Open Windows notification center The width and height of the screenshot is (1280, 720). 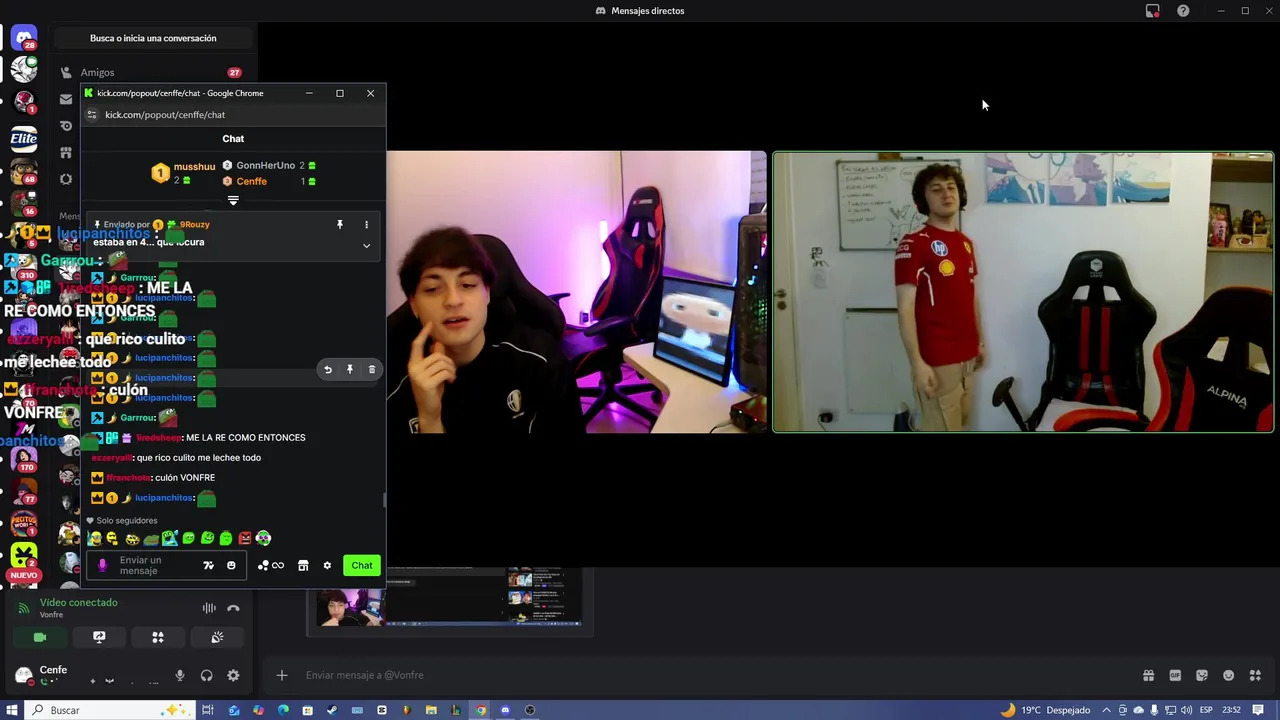tap(1258, 710)
